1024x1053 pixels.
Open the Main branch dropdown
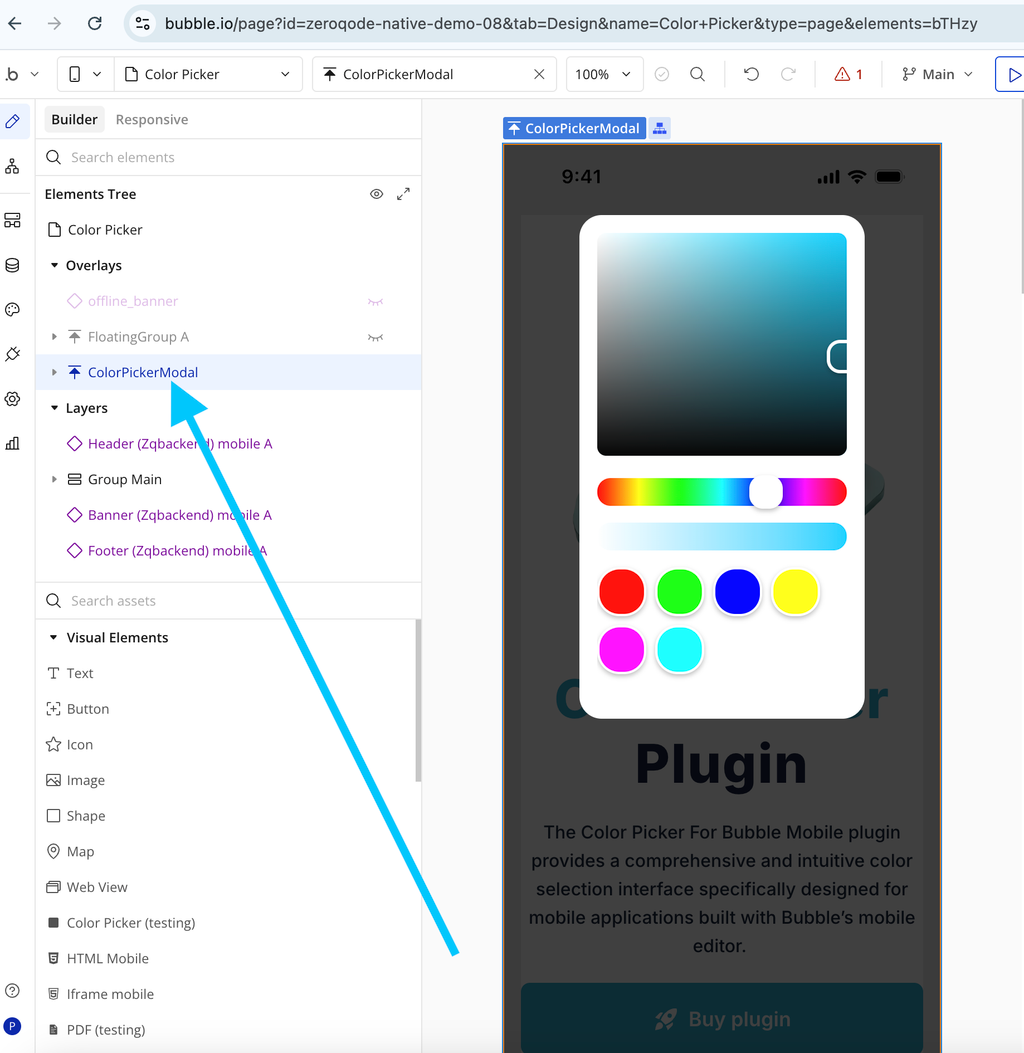pyautogui.click(x=937, y=74)
